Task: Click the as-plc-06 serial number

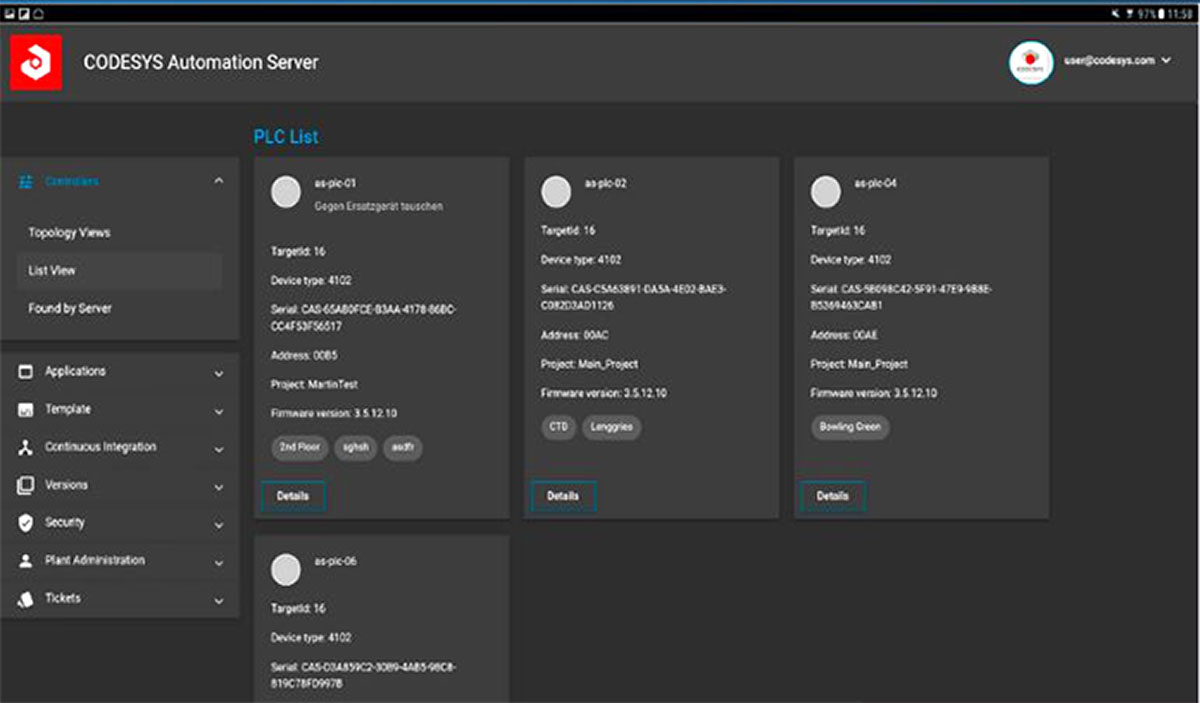Action: click(365, 675)
